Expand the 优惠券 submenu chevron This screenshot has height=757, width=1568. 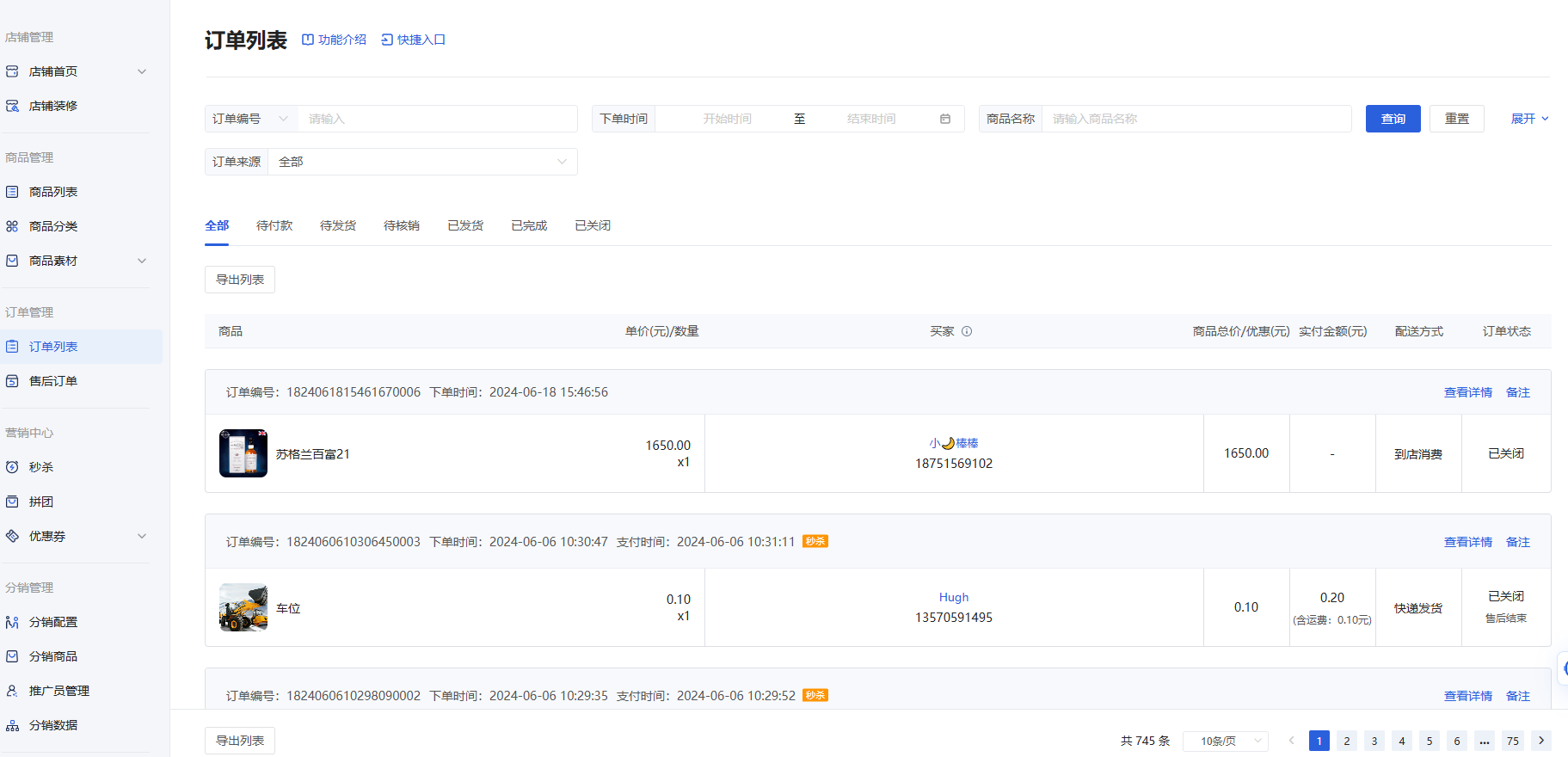click(142, 536)
